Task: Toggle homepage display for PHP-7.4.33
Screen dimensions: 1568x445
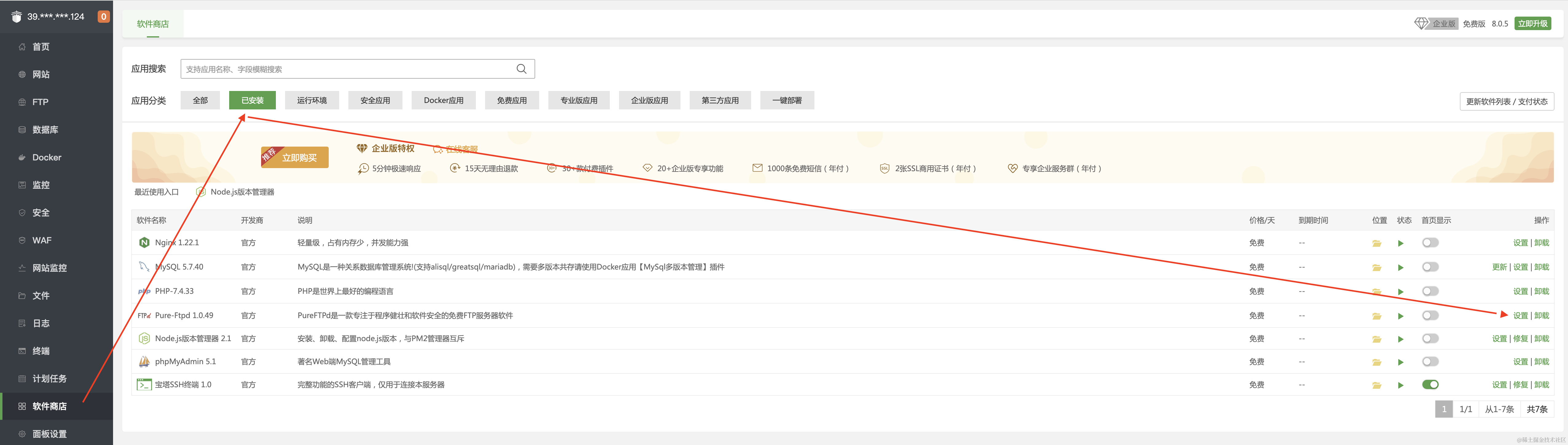Action: pyautogui.click(x=1430, y=292)
